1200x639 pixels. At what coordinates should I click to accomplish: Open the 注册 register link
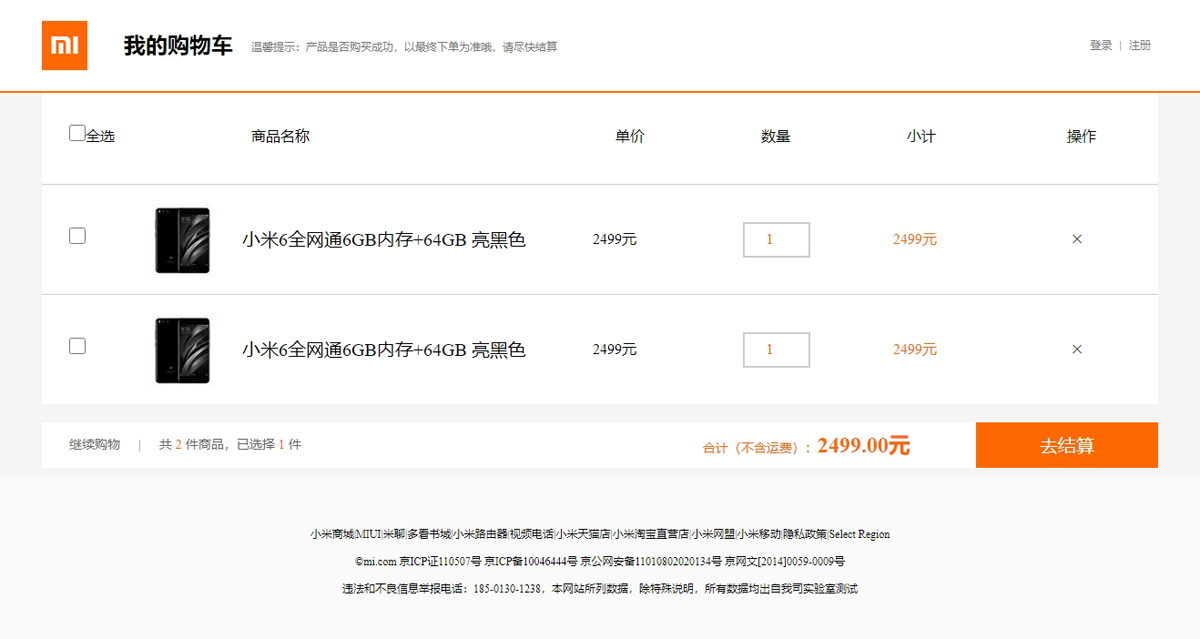[x=1140, y=45]
